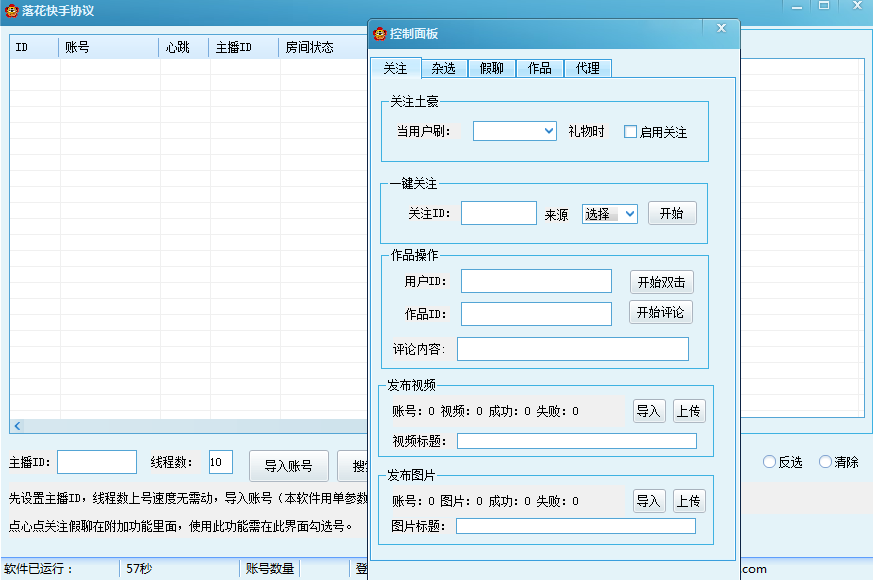Click the 导入账号 button
Viewport: 873px width, 580px height.
(289, 466)
